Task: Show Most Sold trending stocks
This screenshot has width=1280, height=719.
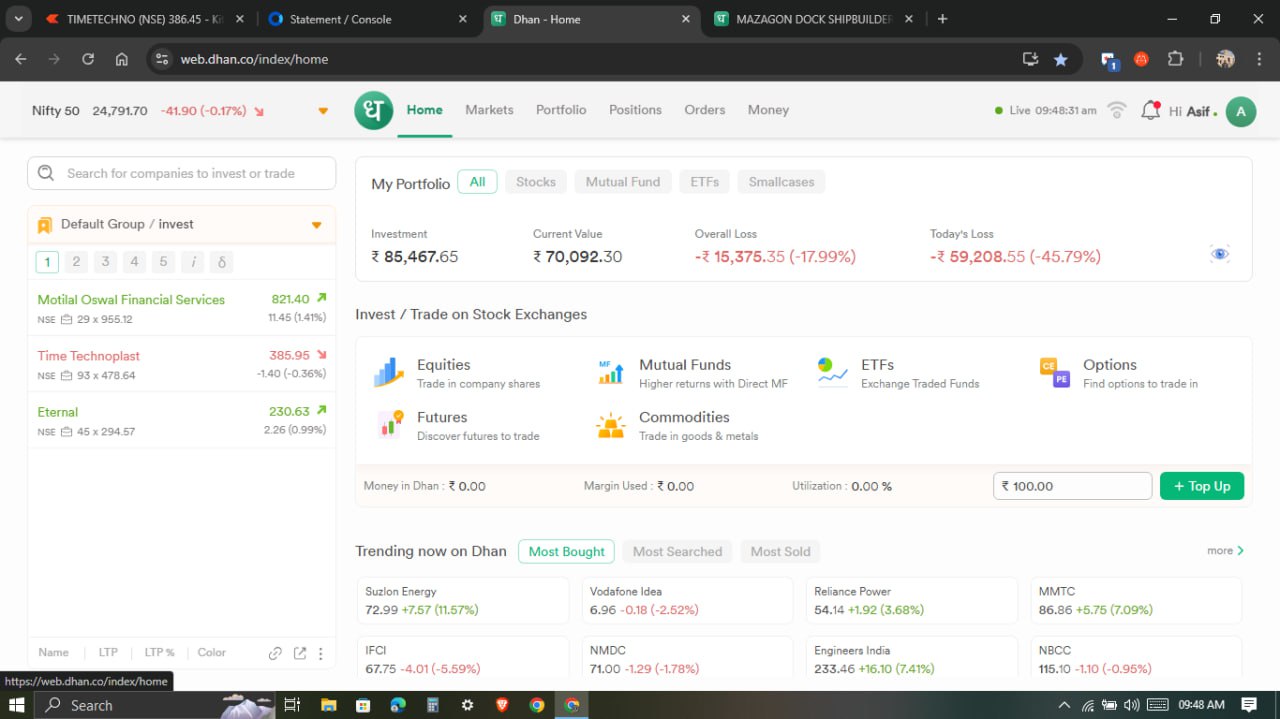Action: tap(780, 552)
